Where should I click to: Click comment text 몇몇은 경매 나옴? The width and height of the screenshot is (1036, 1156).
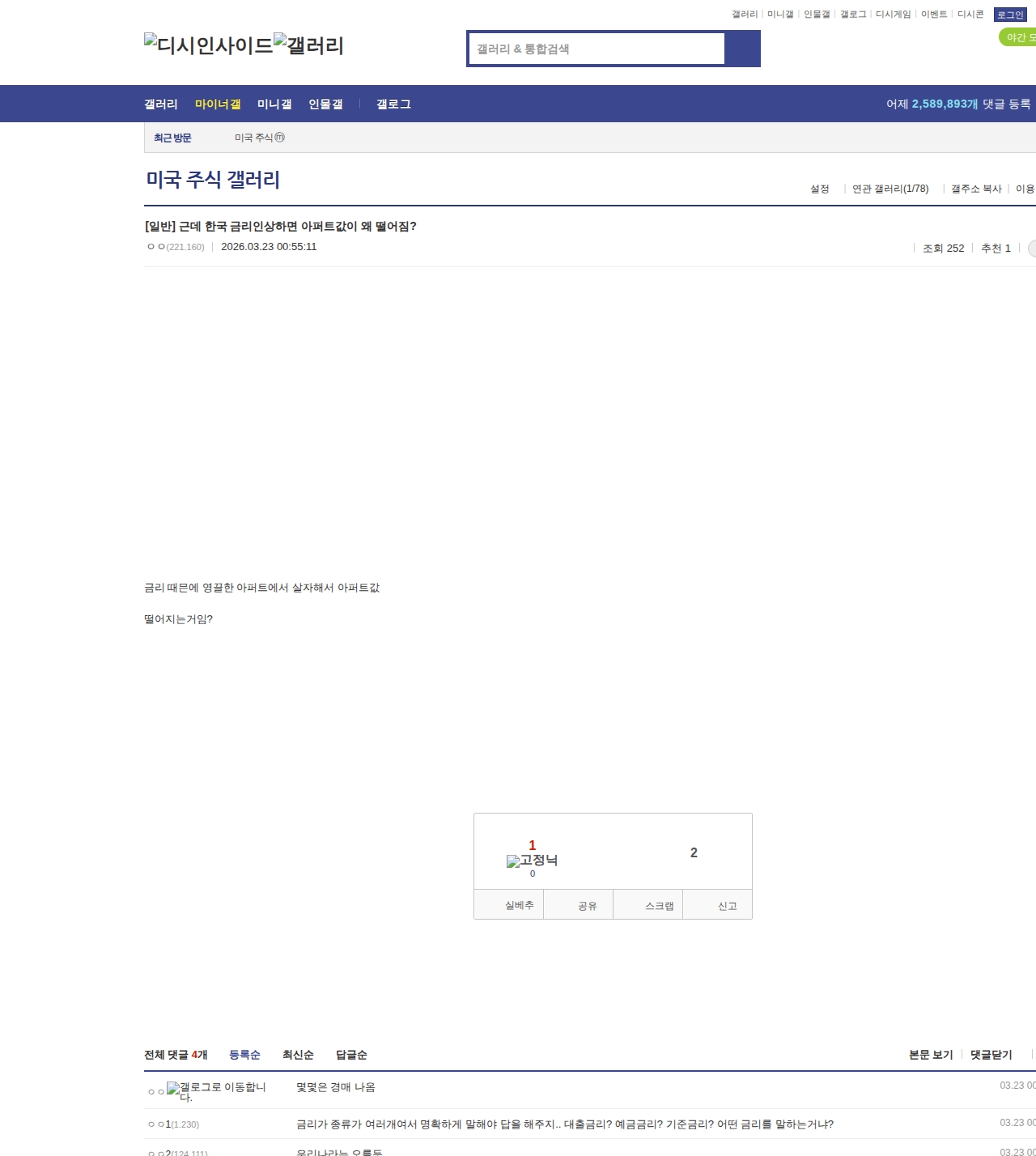[x=336, y=1087]
